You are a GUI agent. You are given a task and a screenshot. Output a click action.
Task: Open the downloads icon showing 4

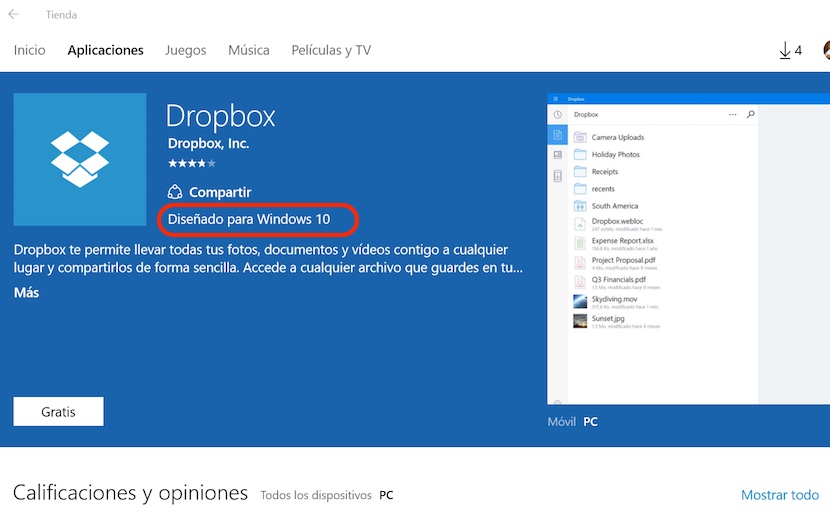[790, 50]
